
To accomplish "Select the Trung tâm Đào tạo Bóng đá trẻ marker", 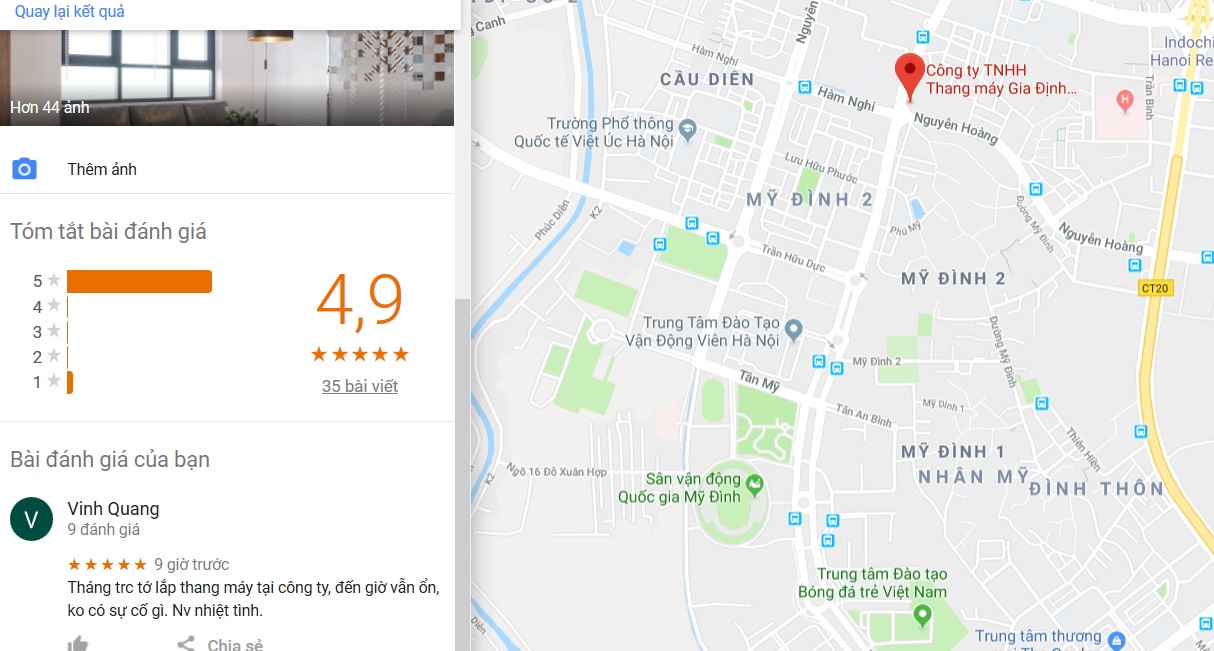I will [x=922, y=613].
